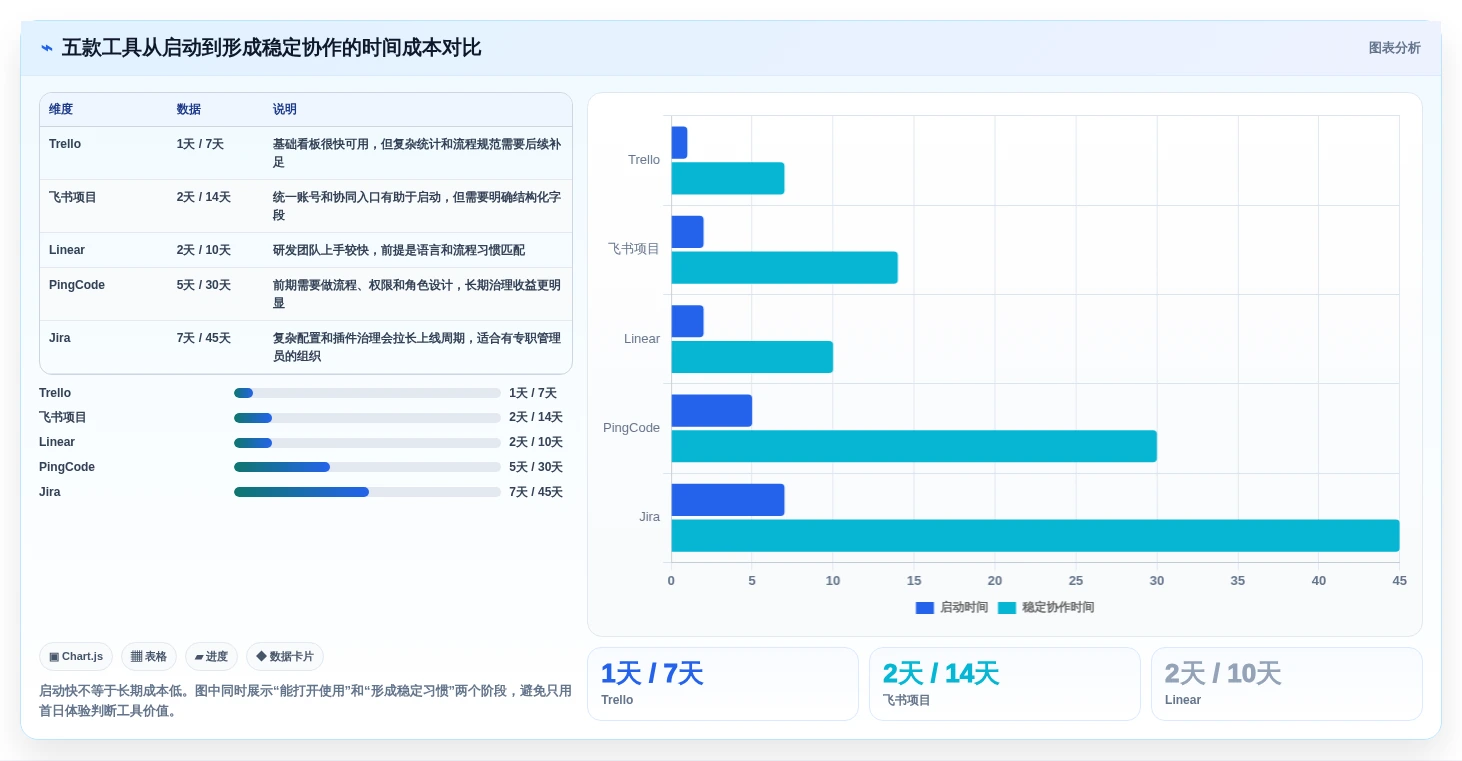Click the chart title heading text
This screenshot has height=761, width=1462.
point(271,48)
